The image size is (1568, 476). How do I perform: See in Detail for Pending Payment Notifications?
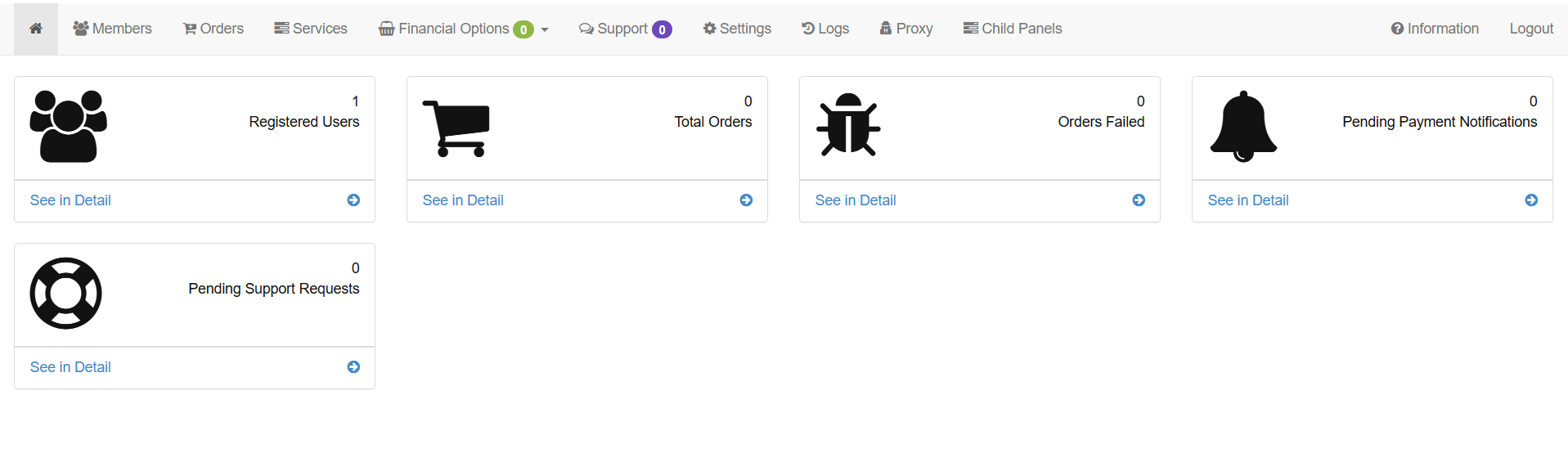[x=1248, y=200]
